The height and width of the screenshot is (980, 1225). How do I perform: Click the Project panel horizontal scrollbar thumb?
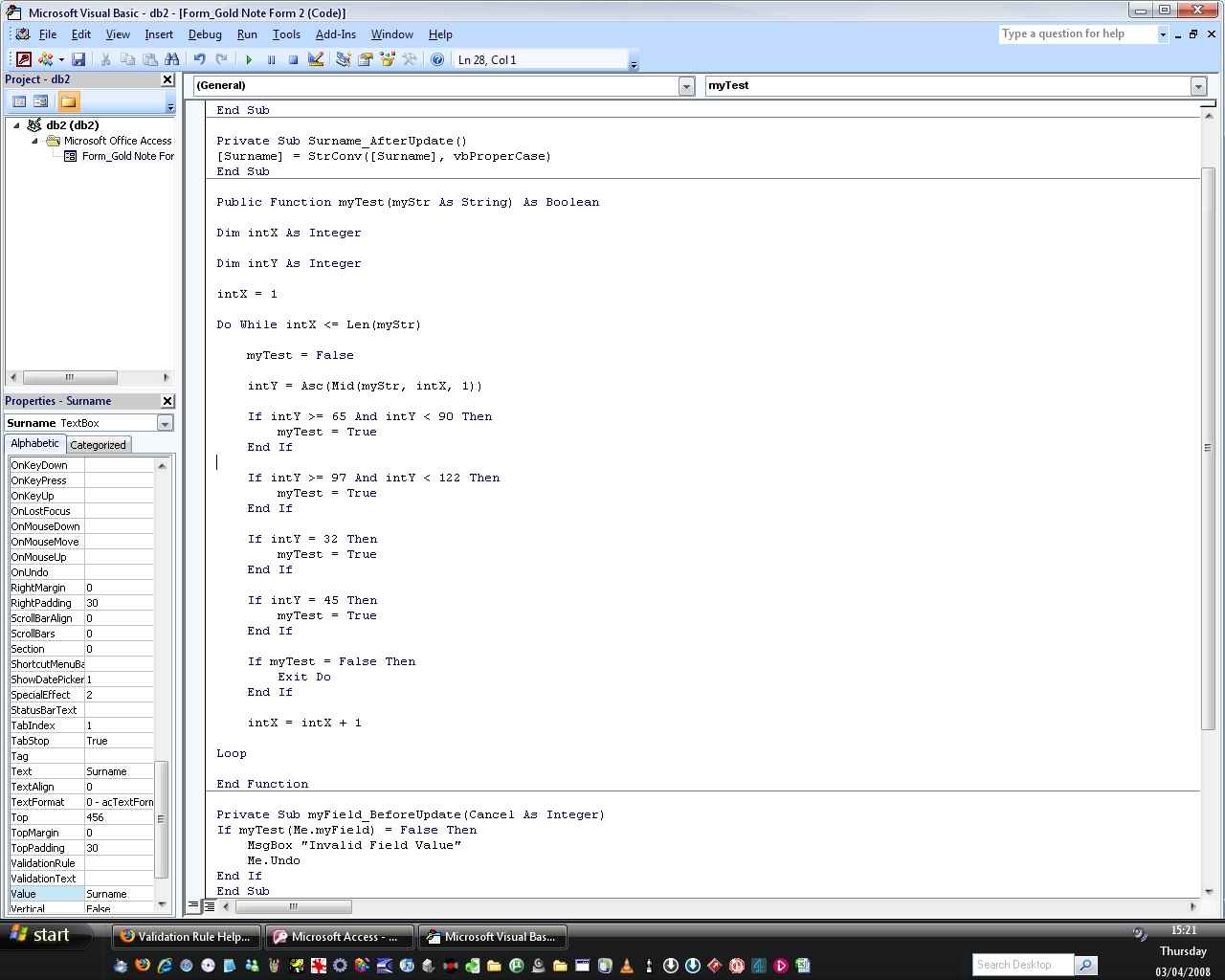70,377
